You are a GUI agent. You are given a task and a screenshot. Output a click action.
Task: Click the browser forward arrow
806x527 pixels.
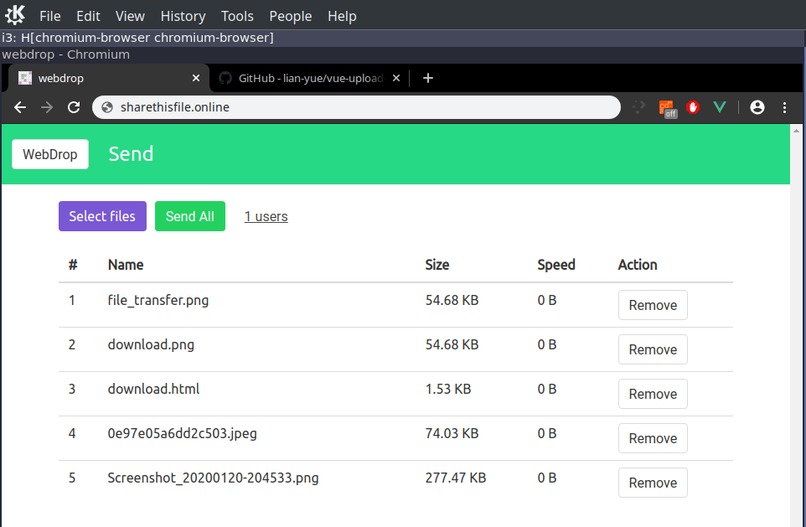coord(47,107)
